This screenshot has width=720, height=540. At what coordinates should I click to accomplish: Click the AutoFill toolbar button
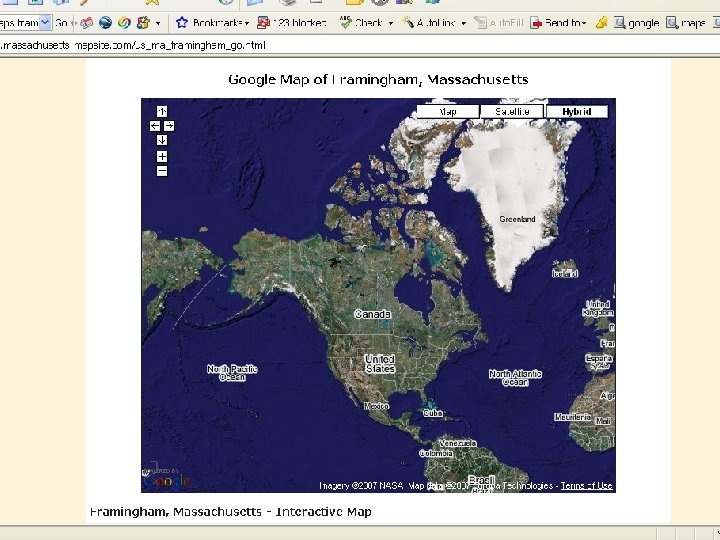pyautogui.click(x=499, y=22)
